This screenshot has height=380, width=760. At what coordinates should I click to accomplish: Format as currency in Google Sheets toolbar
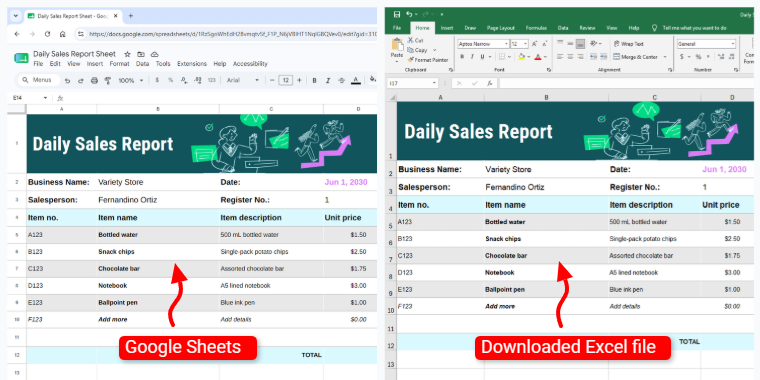click(x=158, y=80)
